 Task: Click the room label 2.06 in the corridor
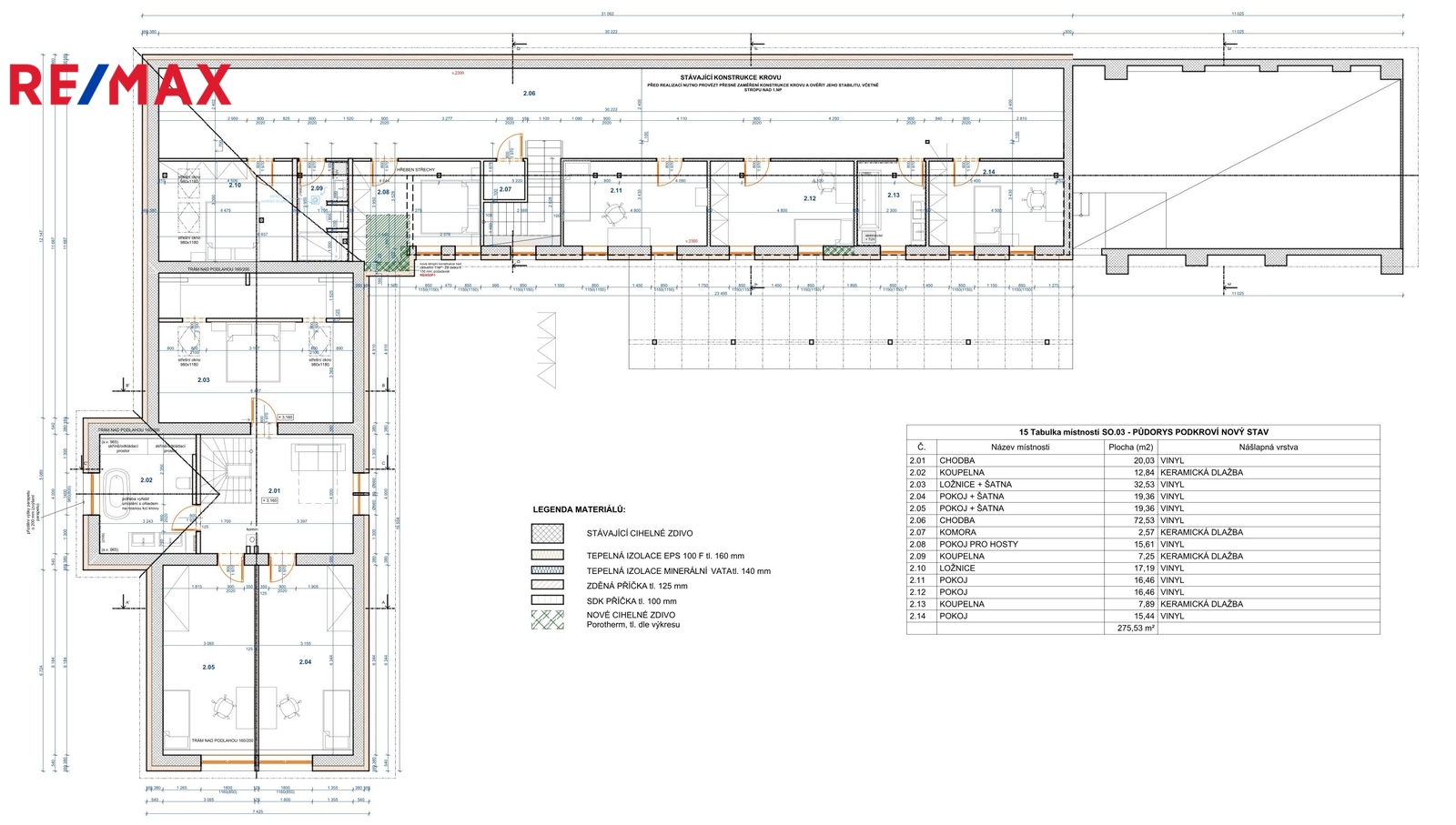pos(529,94)
